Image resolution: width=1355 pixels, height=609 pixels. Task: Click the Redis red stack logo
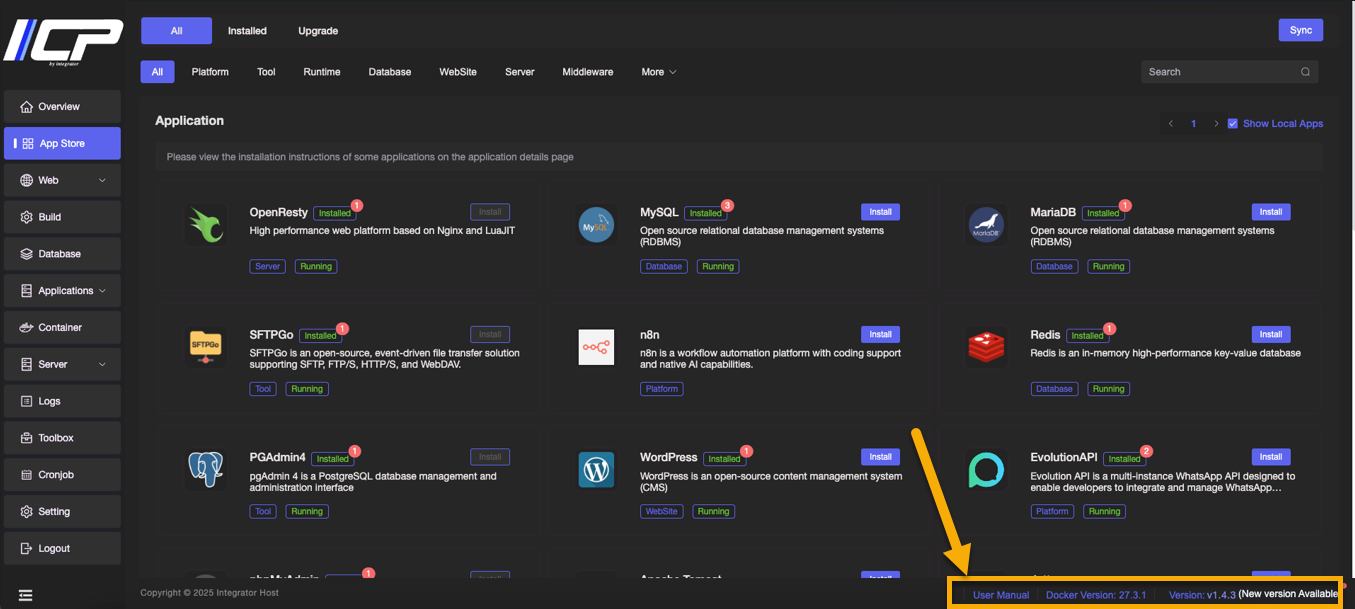tap(987, 347)
